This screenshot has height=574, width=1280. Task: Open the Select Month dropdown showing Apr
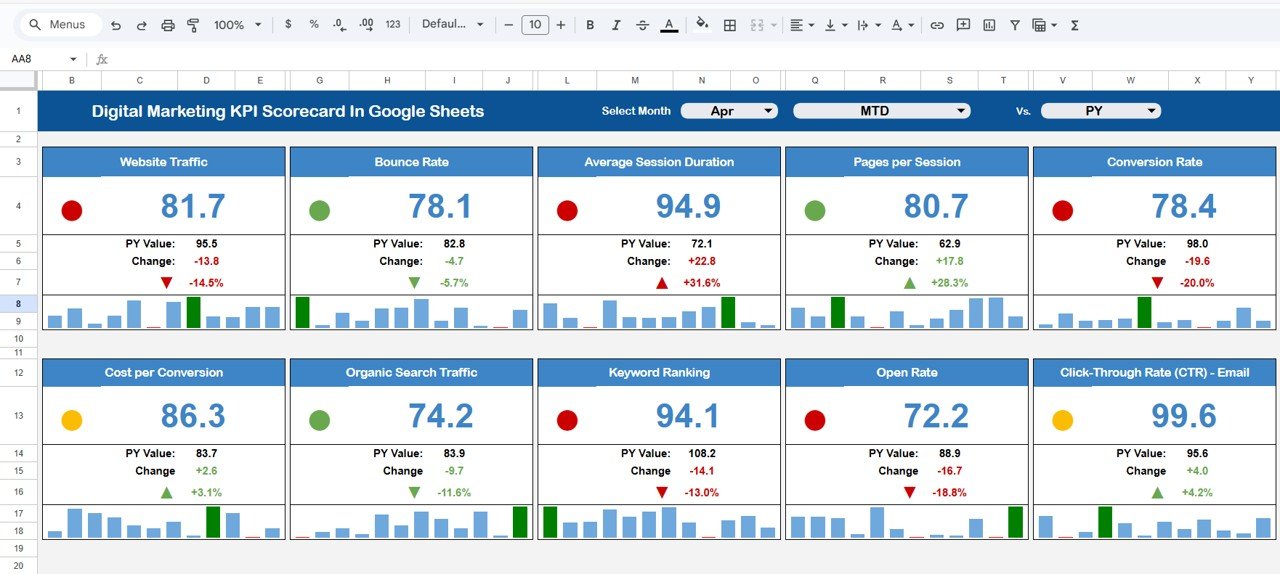(x=729, y=111)
